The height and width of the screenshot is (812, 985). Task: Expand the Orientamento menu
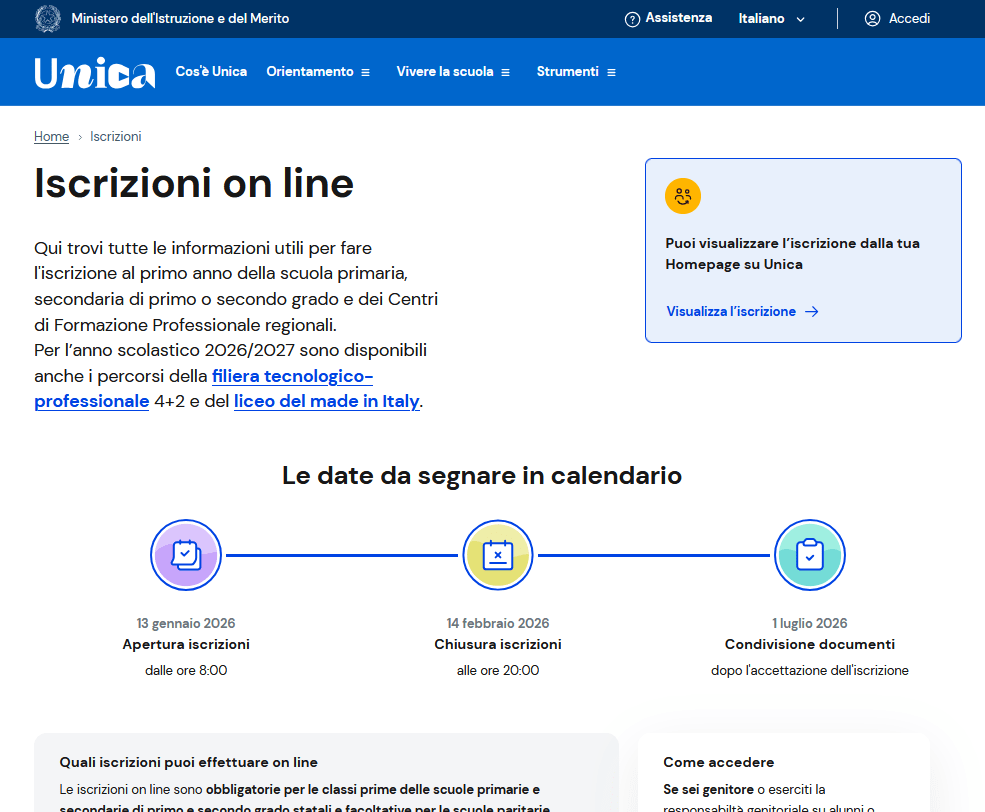(318, 72)
